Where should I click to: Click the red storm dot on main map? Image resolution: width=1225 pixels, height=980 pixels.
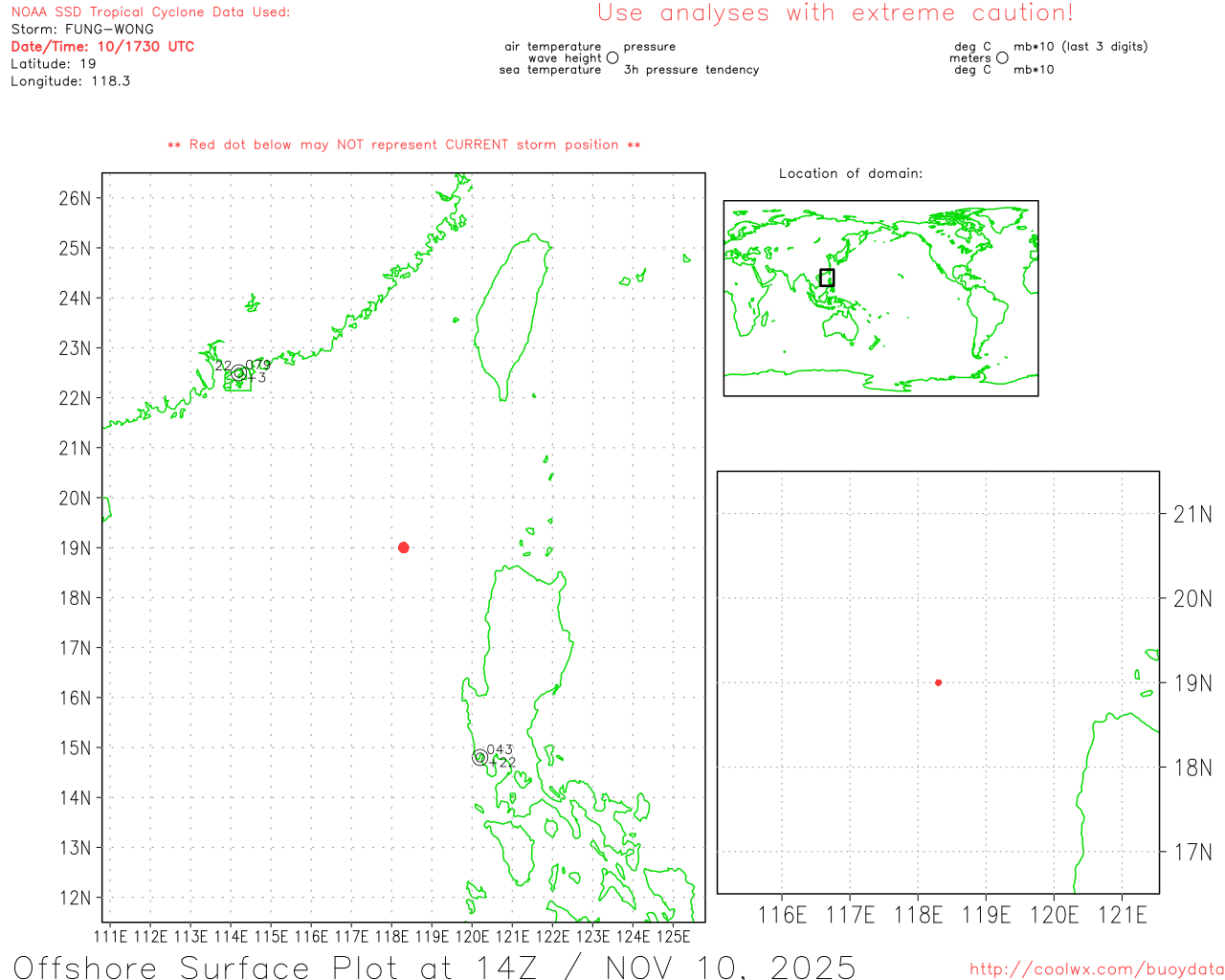[403, 547]
